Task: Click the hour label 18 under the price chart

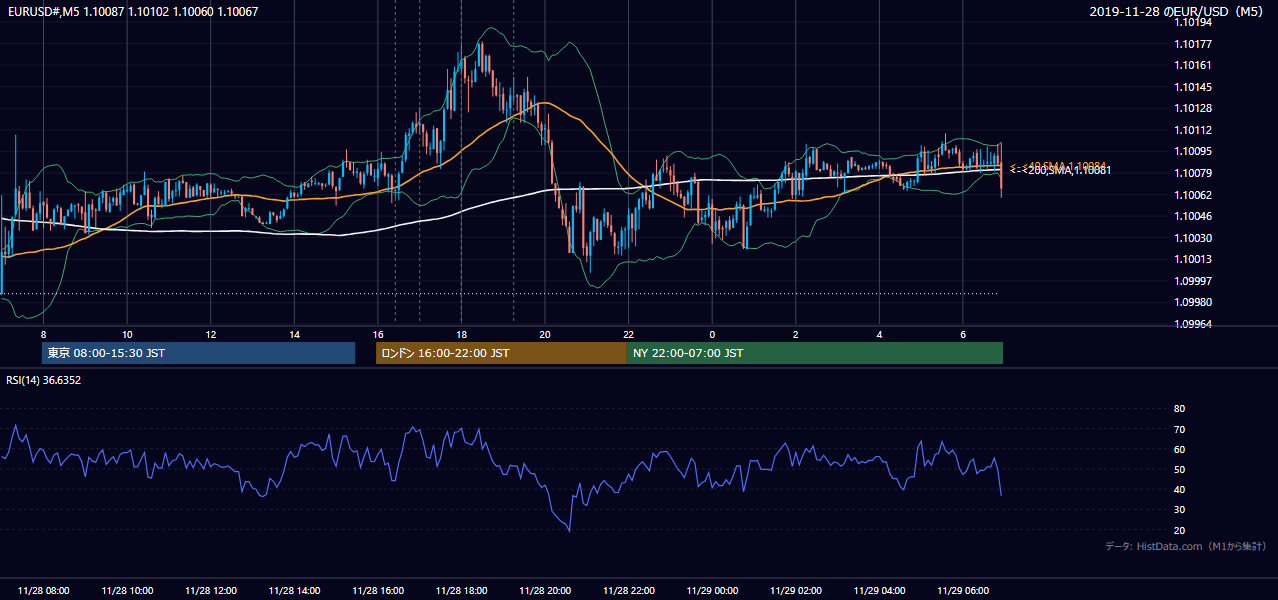Action: 461,334
